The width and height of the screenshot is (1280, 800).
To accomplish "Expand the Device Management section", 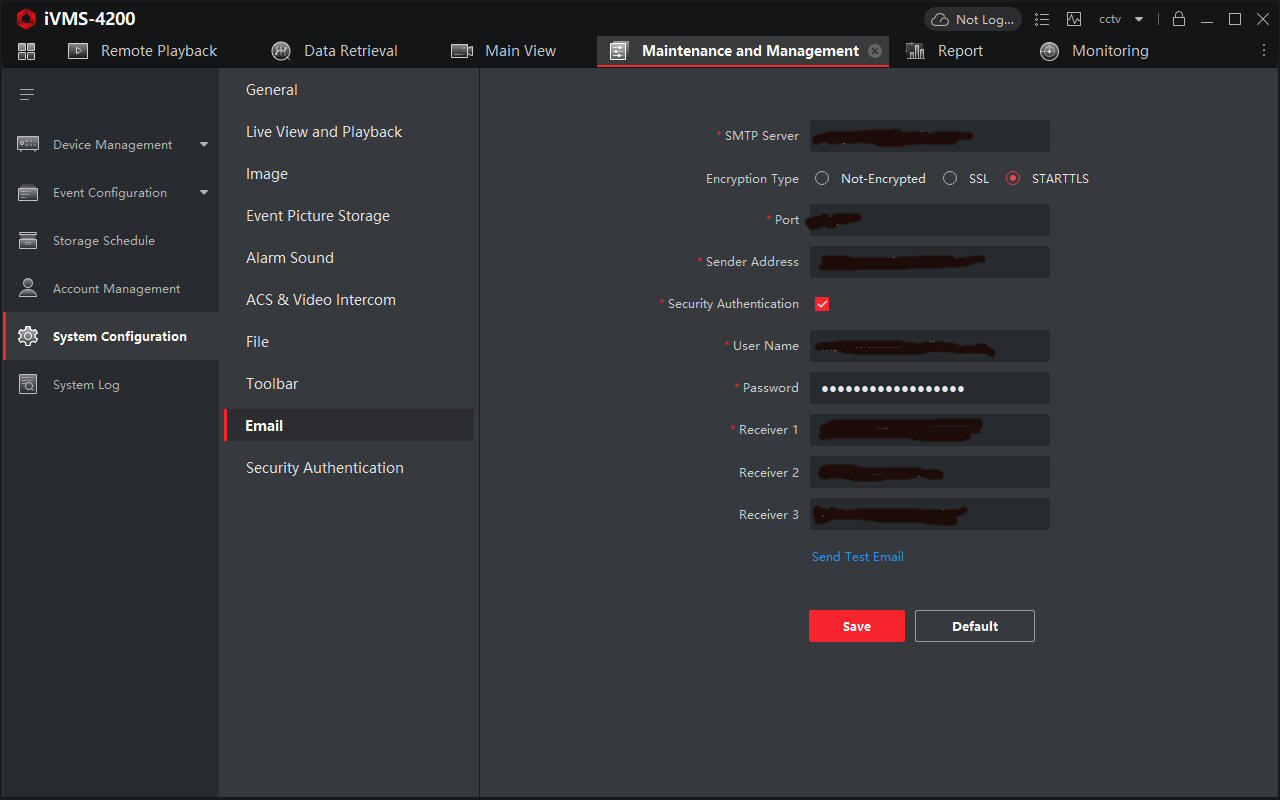I will click(x=205, y=144).
